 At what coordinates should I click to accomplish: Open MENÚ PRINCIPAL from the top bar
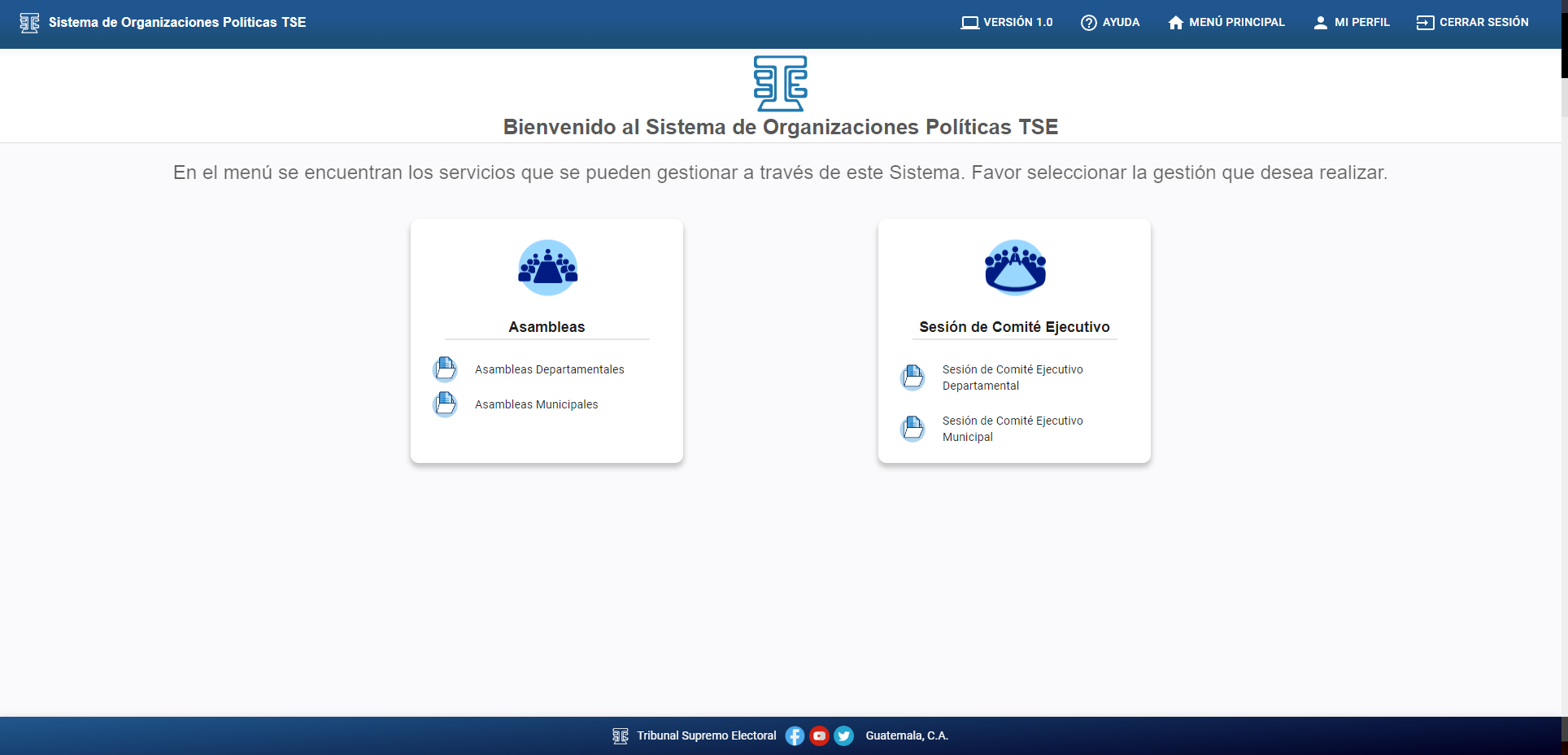click(x=1226, y=22)
